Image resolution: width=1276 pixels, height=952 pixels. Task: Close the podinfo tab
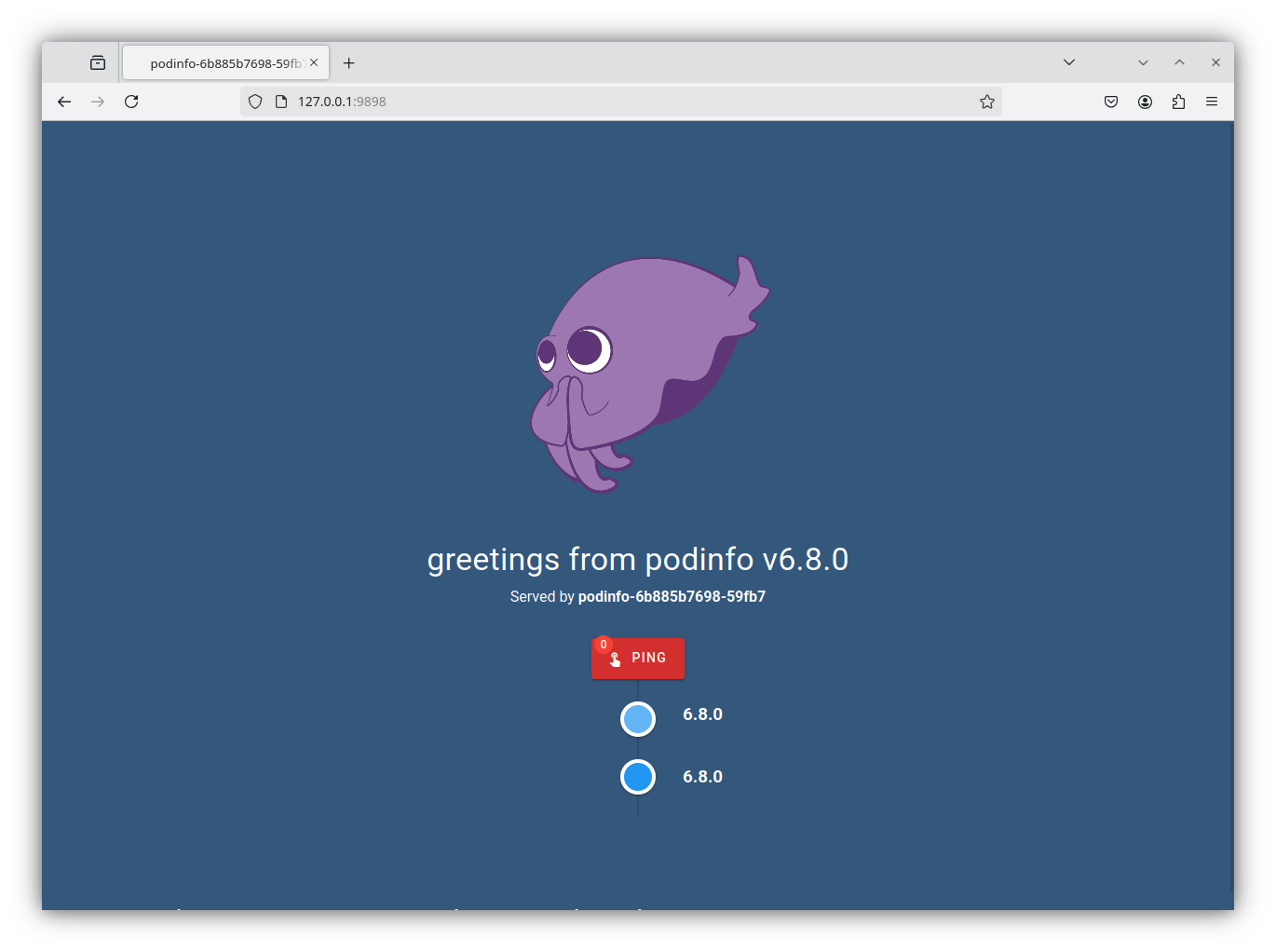click(x=314, y=62)
